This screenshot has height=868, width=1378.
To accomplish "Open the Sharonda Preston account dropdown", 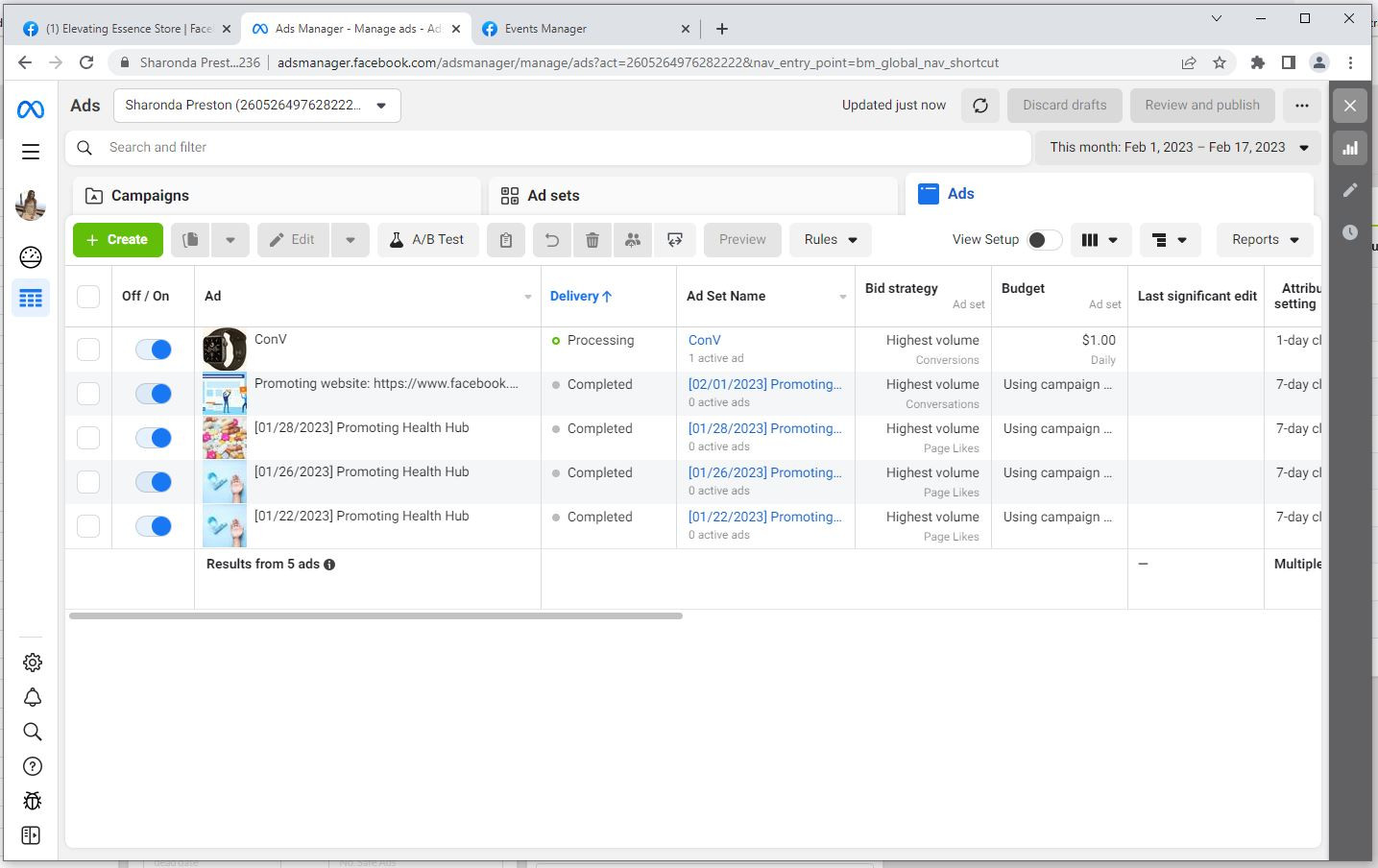I will pyautogui.click(x=257, y=106).
